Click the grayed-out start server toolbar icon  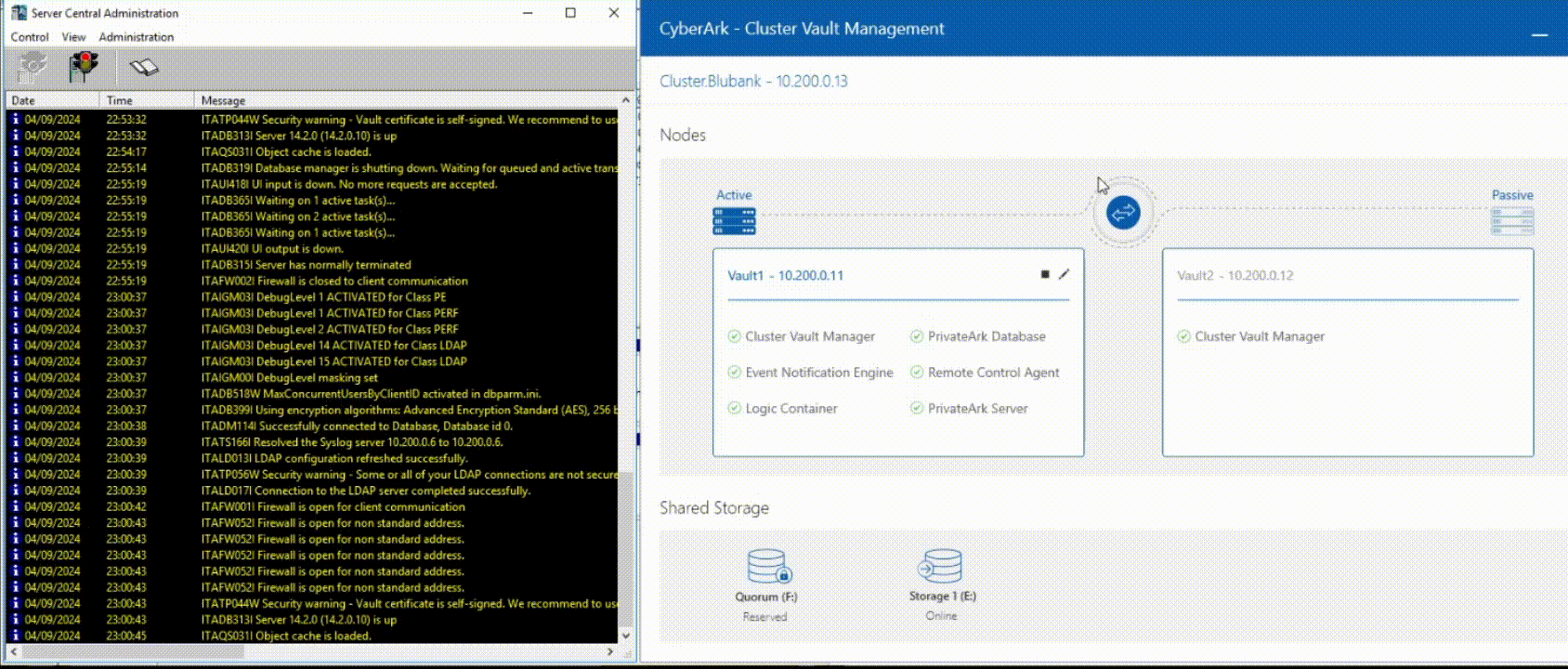click(33, 67)
